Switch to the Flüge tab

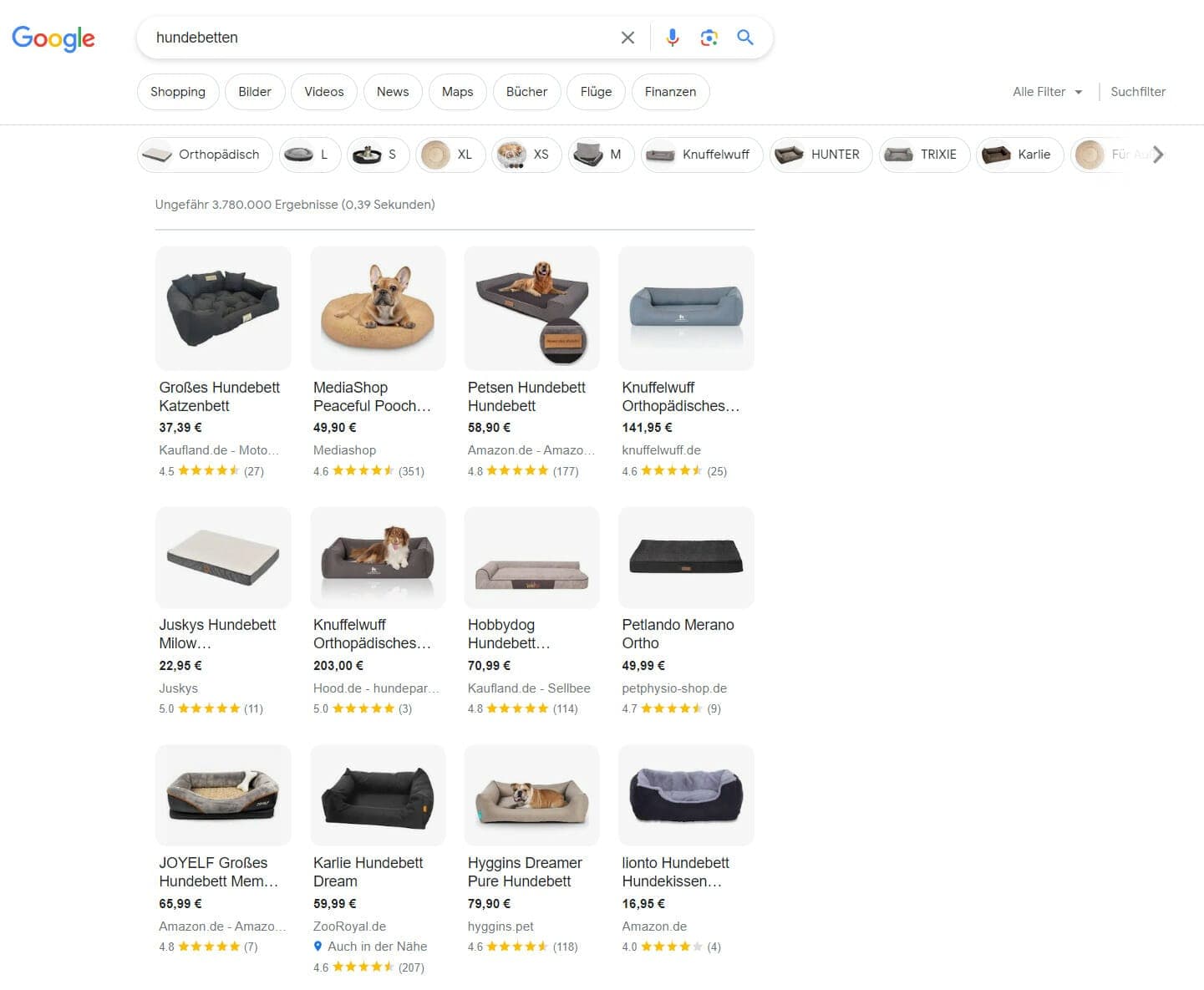596,92
